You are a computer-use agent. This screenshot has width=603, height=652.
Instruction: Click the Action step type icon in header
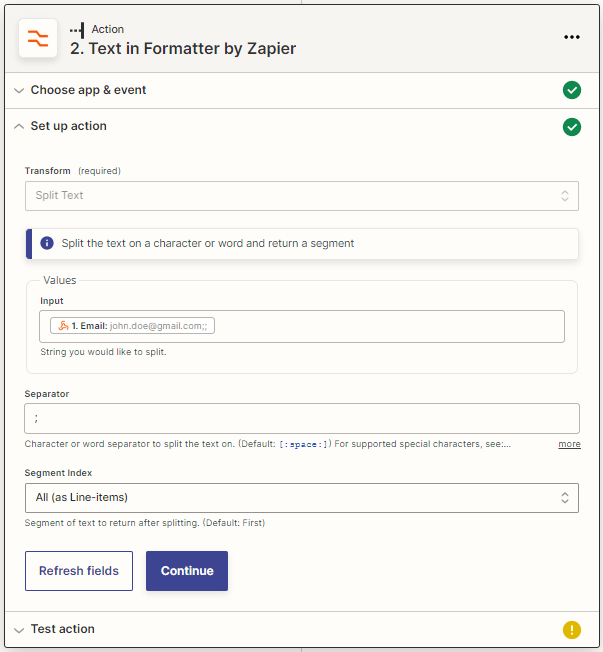(77, 30)
